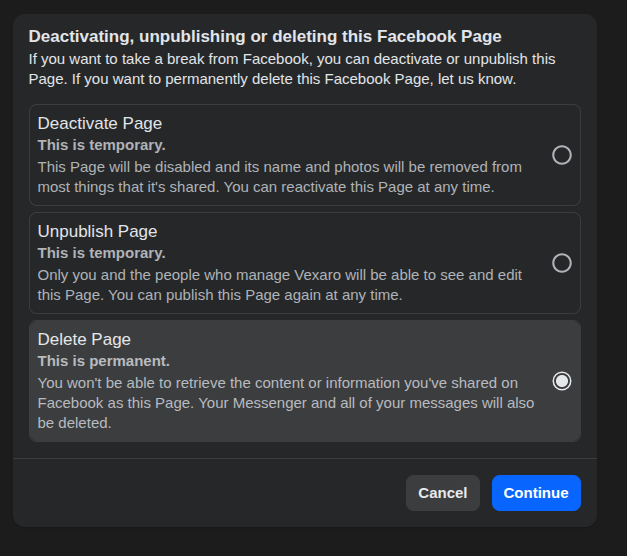
Task: Select the Unpublish Page radio button
Action: tap(562, 263)
